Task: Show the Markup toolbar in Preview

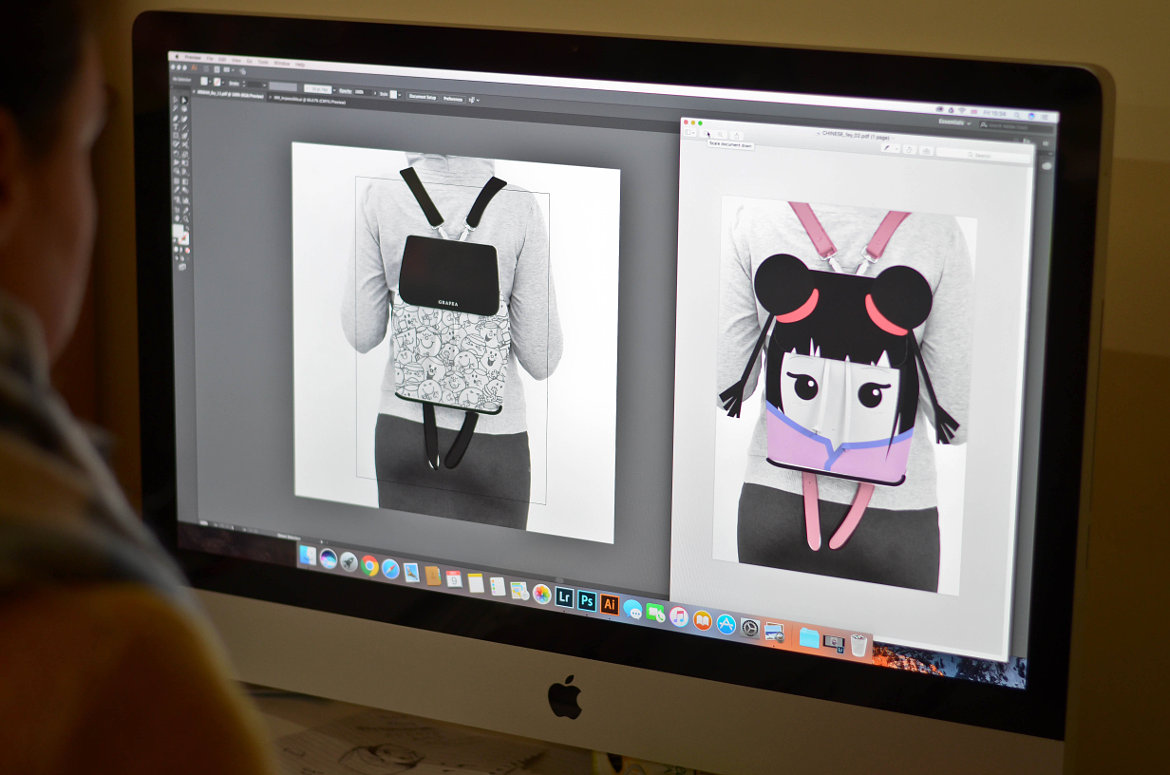Action: (927, 151)
